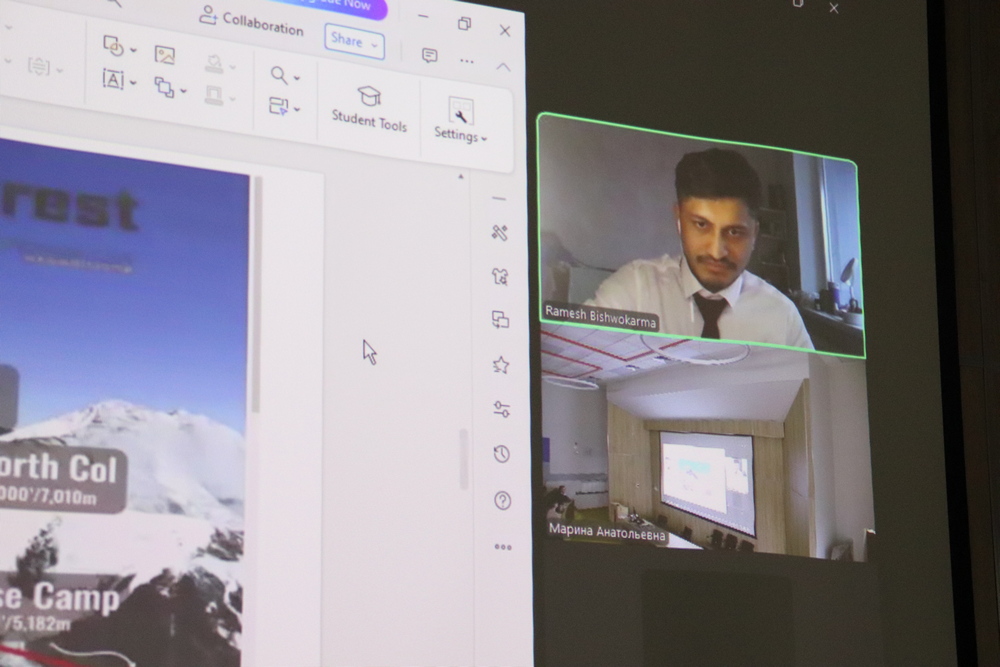Click the star icon in right sidebar
The height and width of the screenshot is (667, 1000).
pyautogui.click(x=501, y=365)
